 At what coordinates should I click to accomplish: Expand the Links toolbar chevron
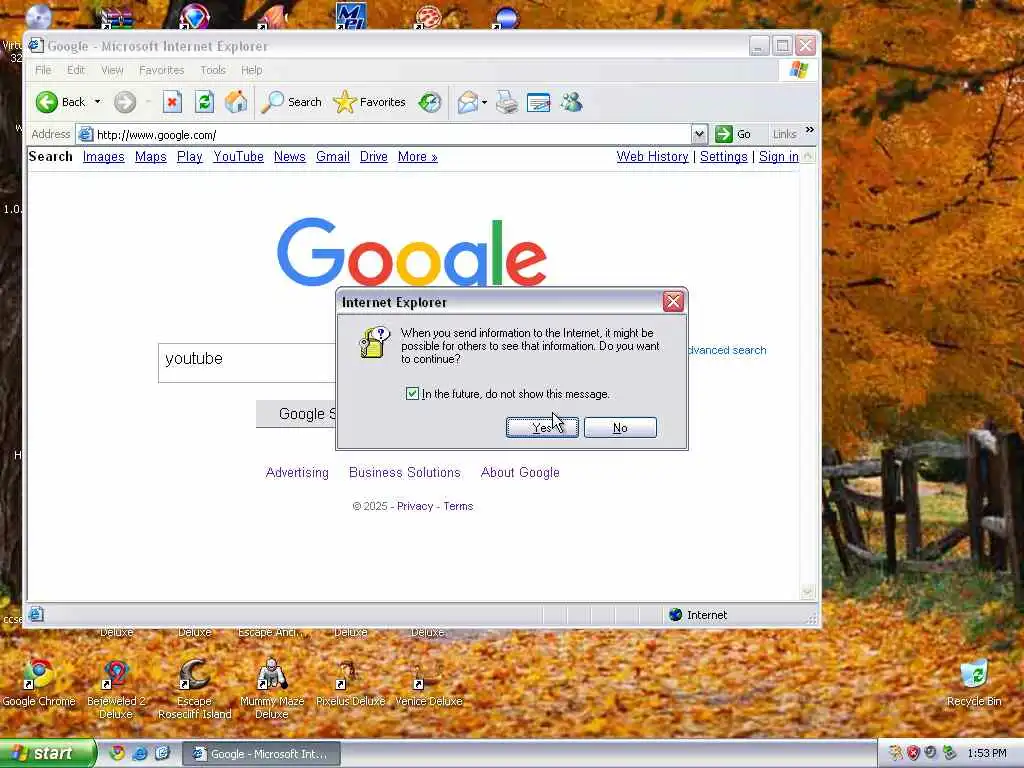click(810, 130)
